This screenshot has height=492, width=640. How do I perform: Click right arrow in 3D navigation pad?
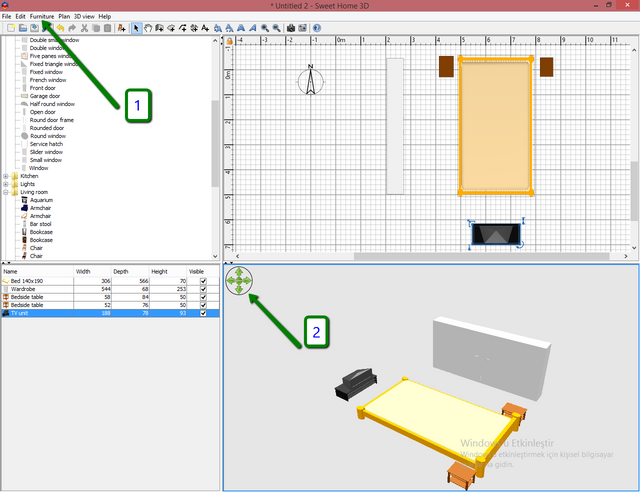coord(248,281)
